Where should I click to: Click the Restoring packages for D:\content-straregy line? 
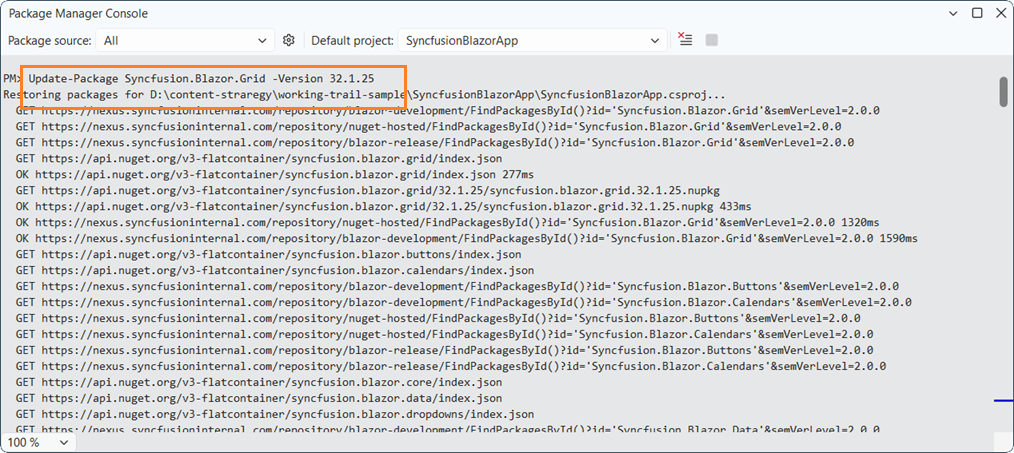[x=365, y=94]
